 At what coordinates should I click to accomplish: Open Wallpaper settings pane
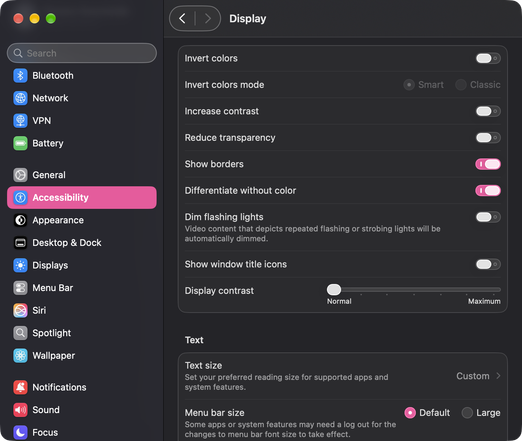82,356
